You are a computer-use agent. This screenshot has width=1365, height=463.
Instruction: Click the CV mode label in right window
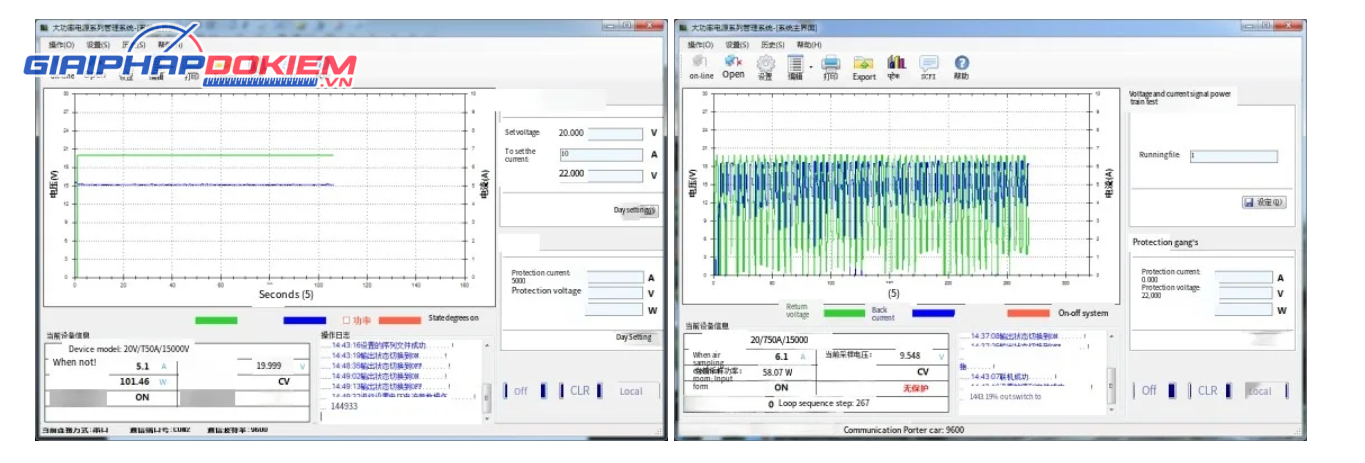923,371
